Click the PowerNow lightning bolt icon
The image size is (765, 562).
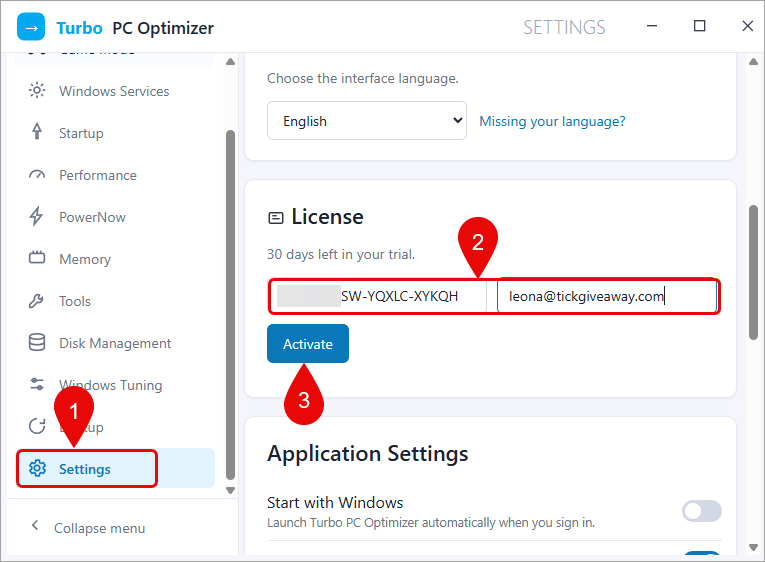click(x=36, y=217)
